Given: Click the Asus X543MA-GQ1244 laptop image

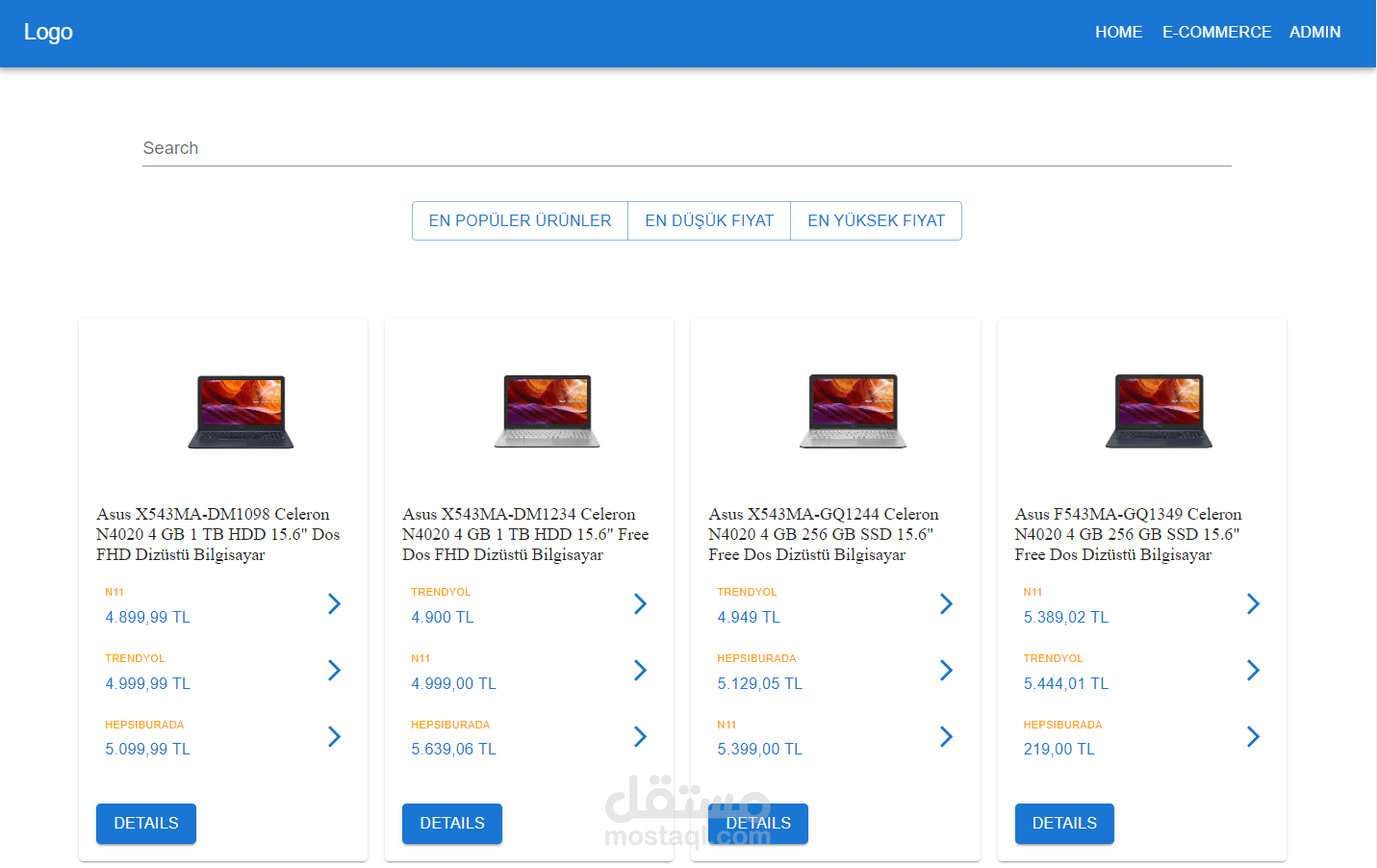Looking at the screenshot, I should click(x=853, y=412).
